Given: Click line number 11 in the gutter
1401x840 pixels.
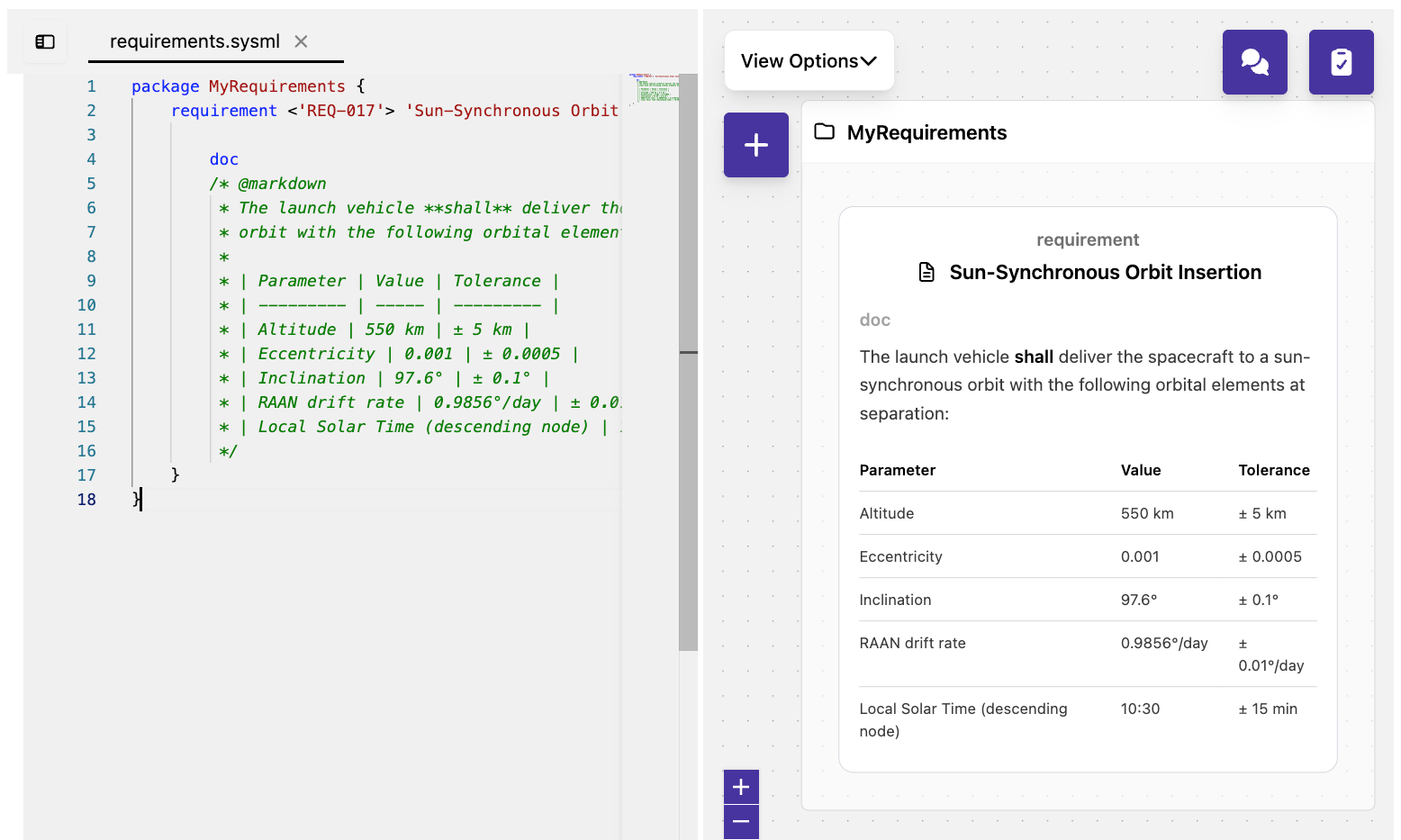Looking at the screenshot, I should coord(86,330).
